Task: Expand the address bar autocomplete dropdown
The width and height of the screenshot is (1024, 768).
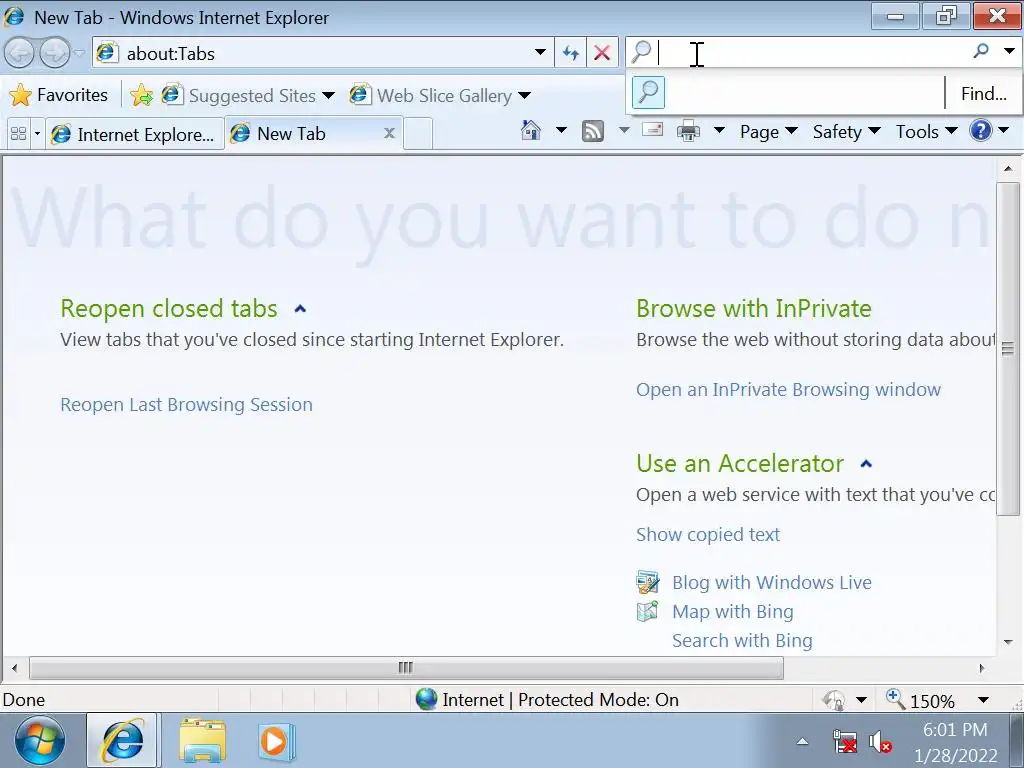Action: click(540, 52)
